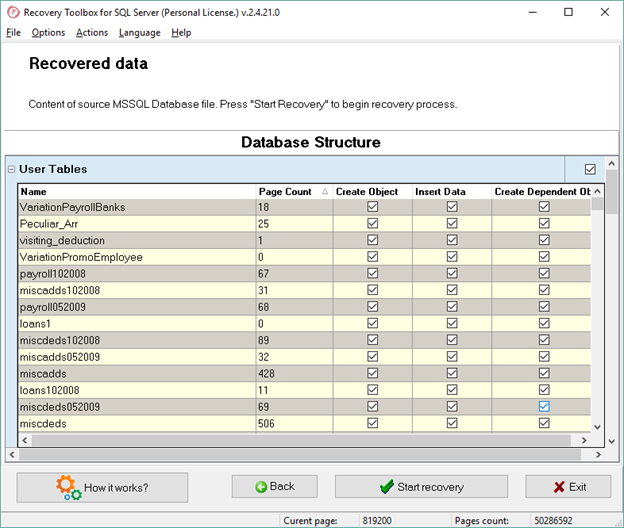Image resolution: width=624 pixels, height=528 pixels.
Task: Select the payroll102008 table name
Action: click(x=53, y=274)
